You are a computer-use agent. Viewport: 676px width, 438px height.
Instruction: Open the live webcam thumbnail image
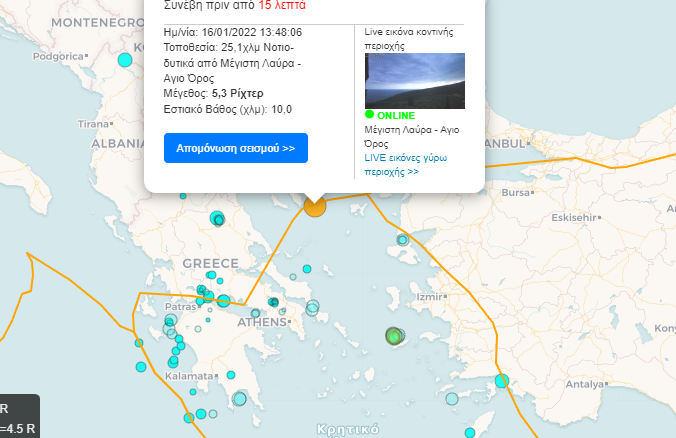tap(415, 81)
